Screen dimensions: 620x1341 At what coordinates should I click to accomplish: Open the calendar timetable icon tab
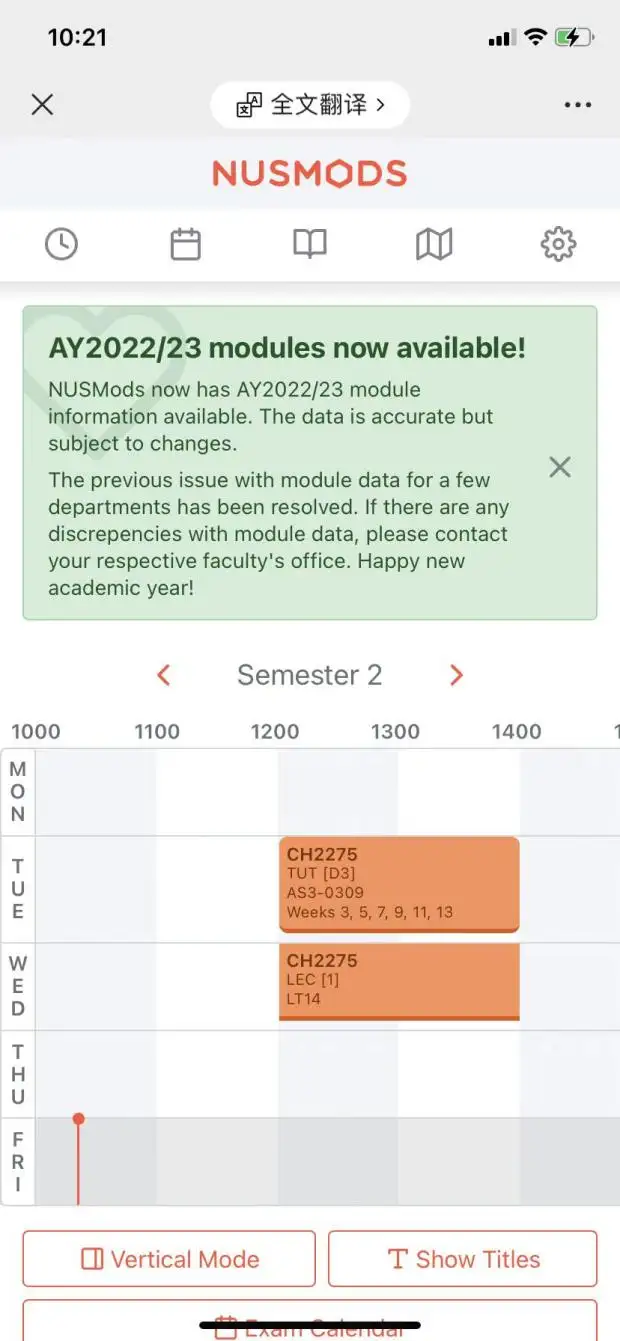coord(185,244)
